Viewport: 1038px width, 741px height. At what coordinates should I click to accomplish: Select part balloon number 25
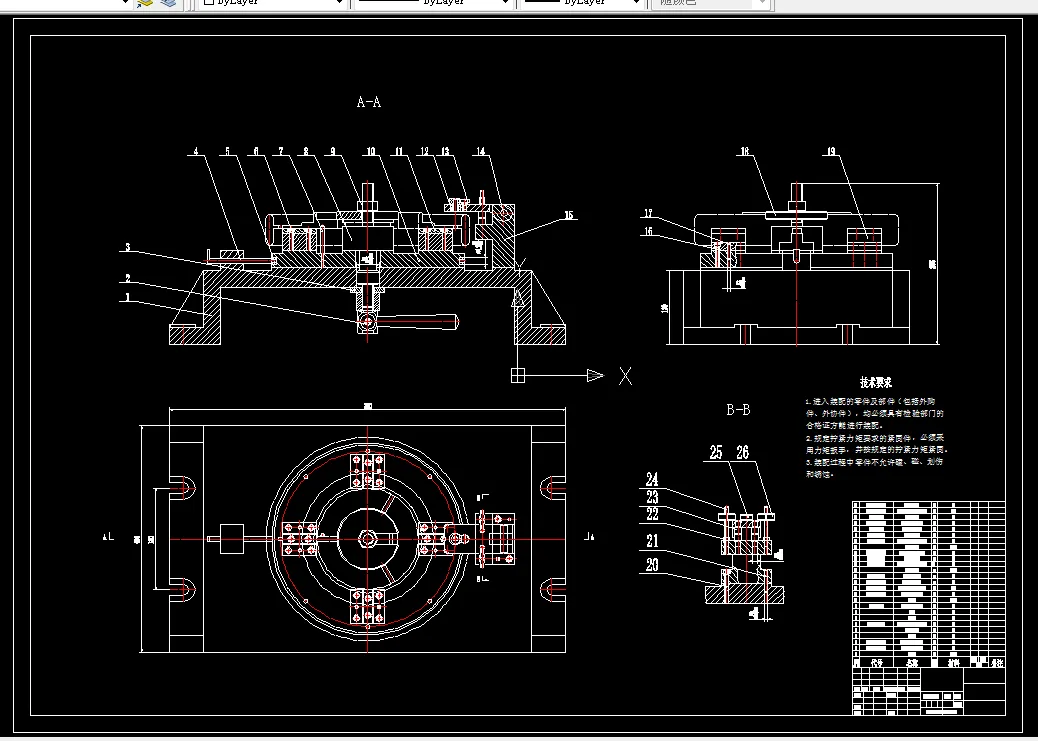(x=716, y=452)
